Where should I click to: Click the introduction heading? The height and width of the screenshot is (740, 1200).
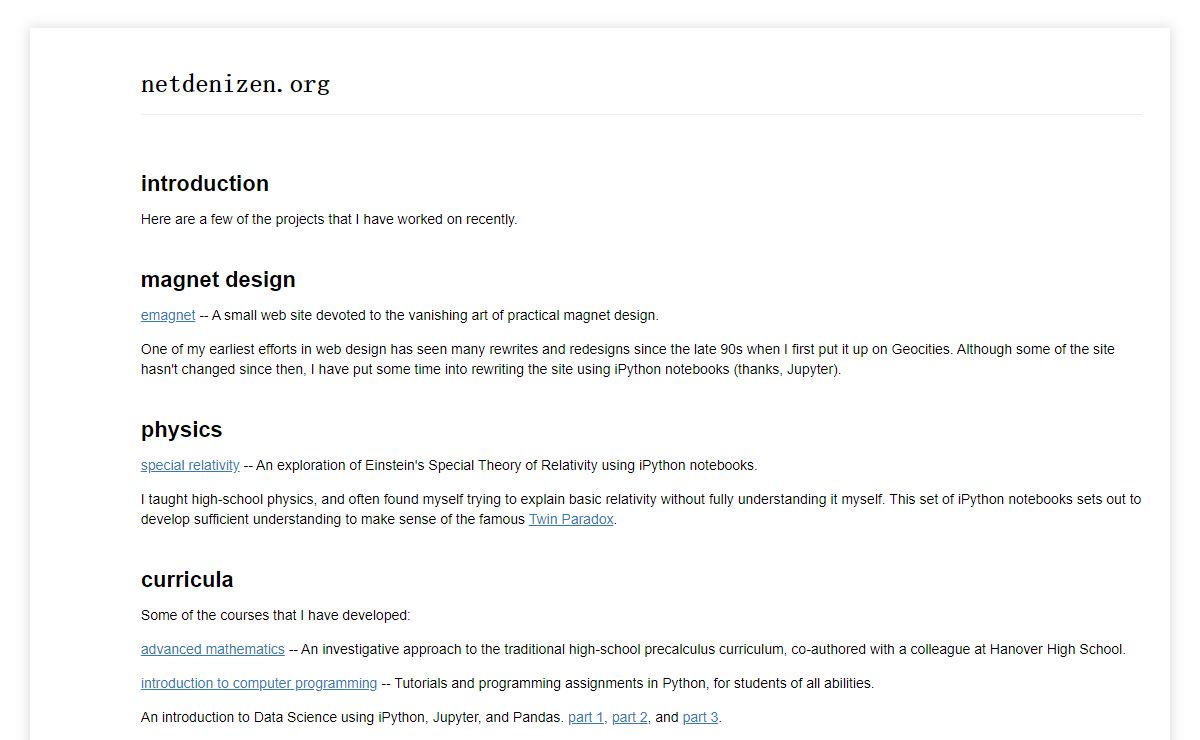click(205, 183)
